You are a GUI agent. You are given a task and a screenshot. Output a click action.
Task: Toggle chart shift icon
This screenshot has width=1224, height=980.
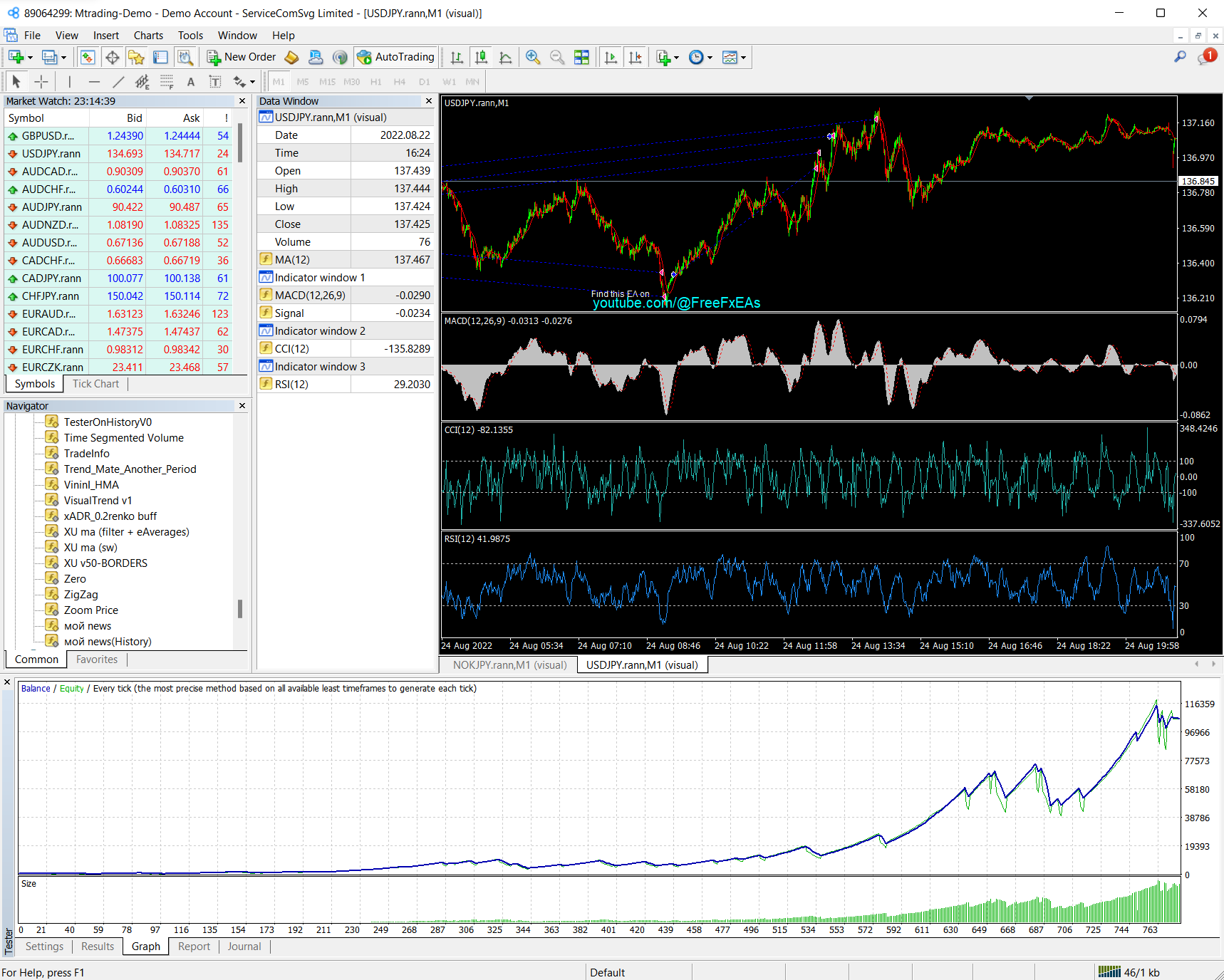pyautogui.click(x=636, y=58)
